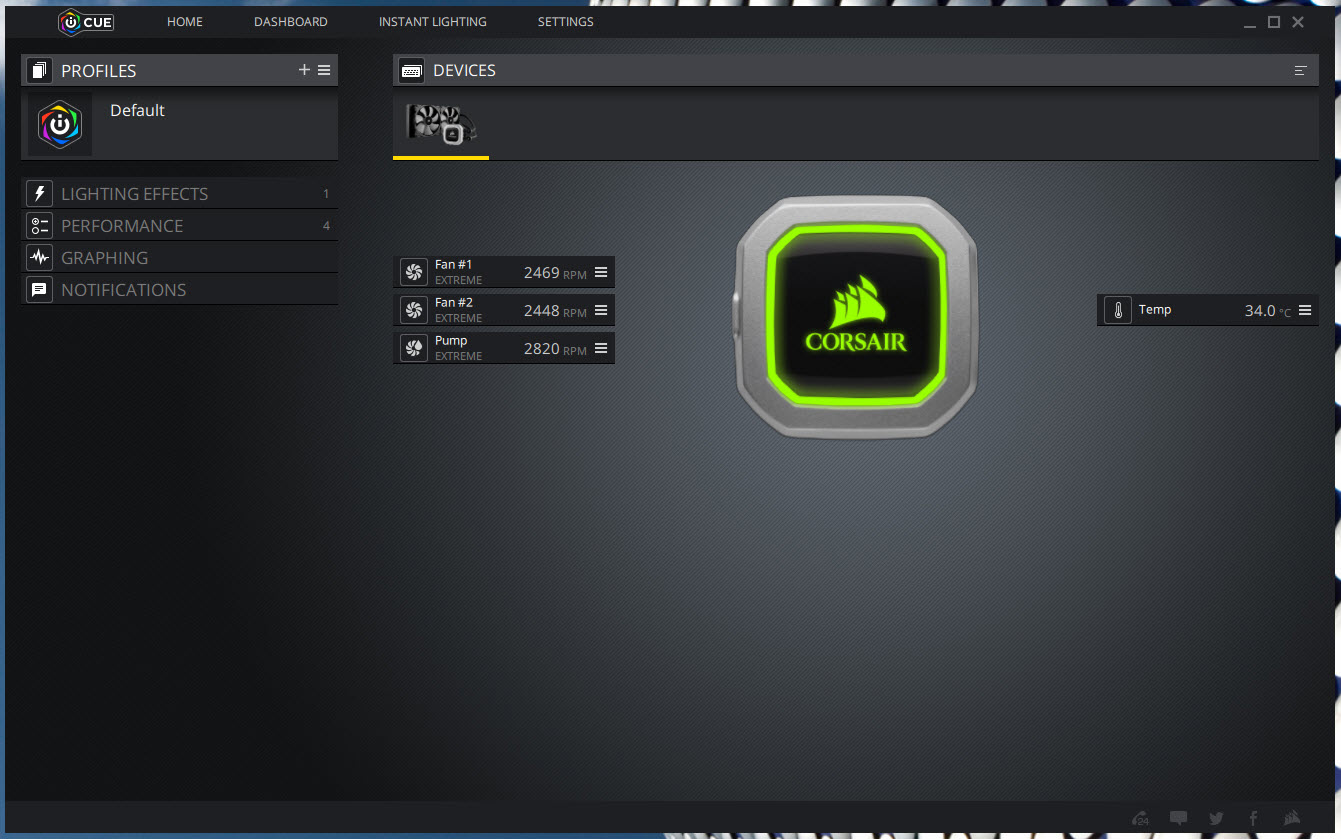Open the SETTINGS menu
The width and height of the screenshot is (1341, 839).
click(x=566, y=22)
